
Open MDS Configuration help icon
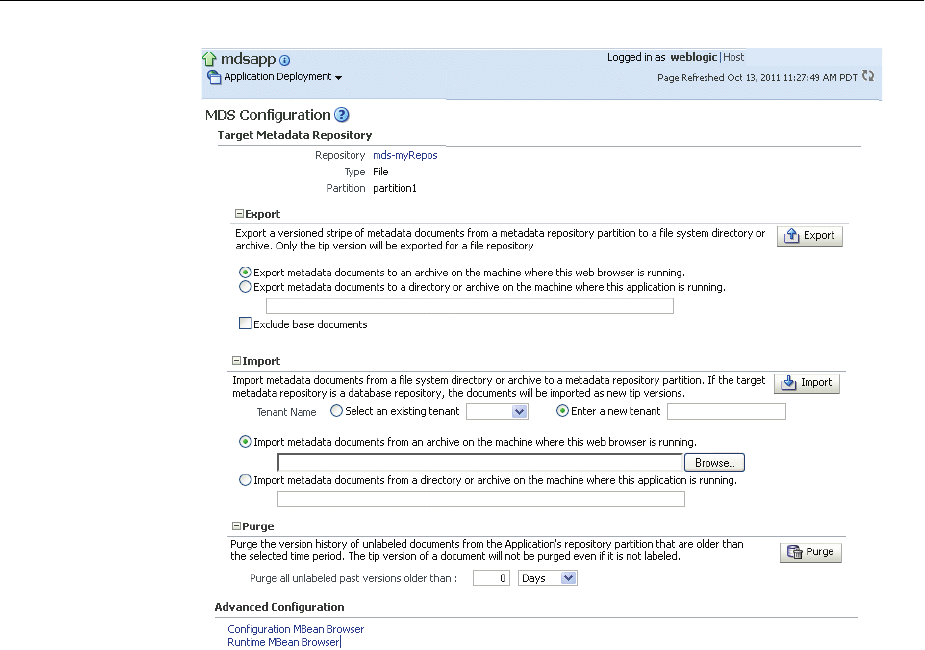click(x=342, y=115)
